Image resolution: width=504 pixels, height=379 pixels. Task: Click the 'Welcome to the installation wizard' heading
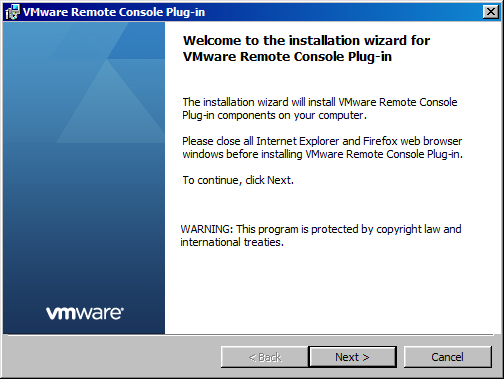click(x=306, y=40)
